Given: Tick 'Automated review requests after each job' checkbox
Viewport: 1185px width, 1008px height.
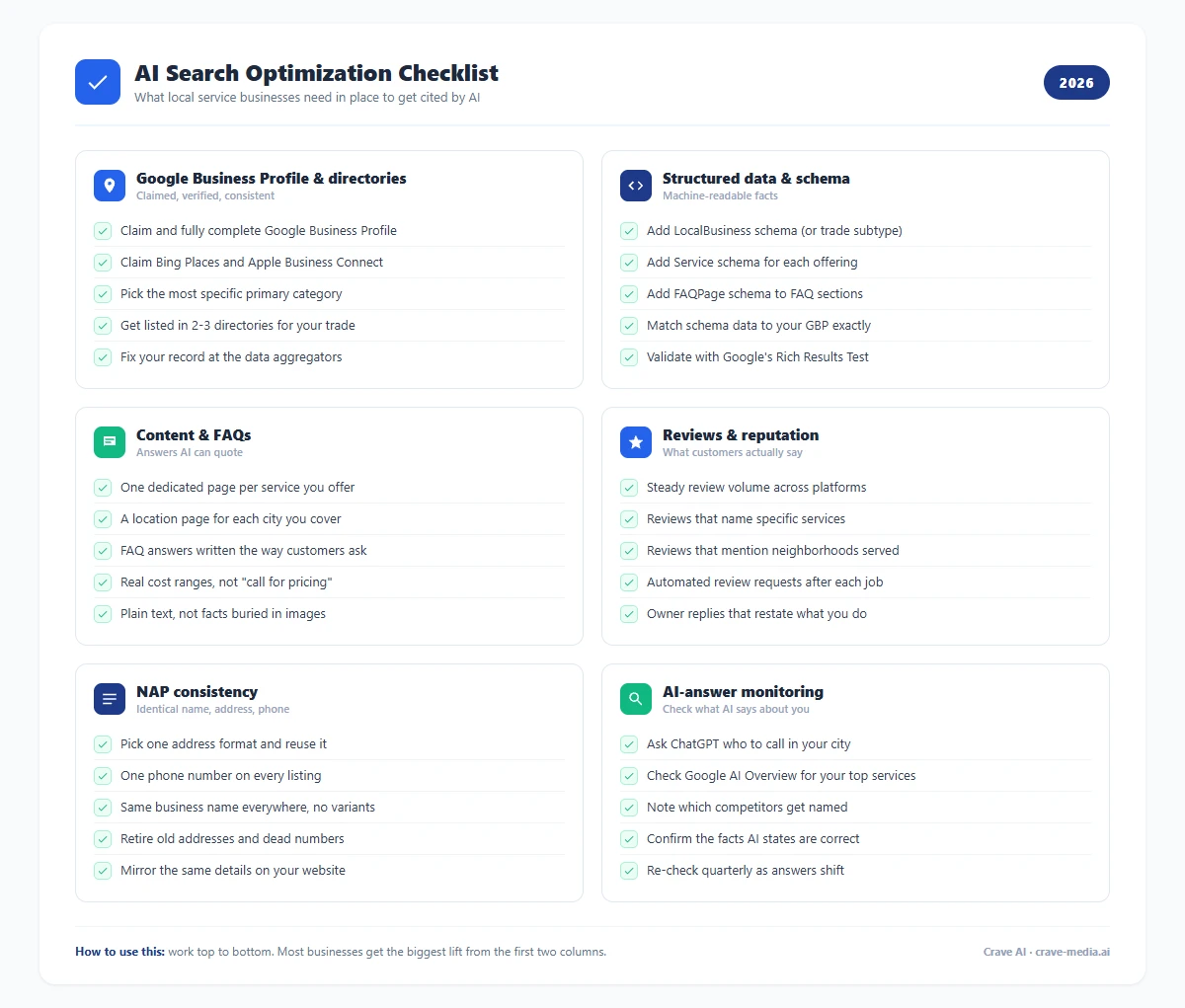Looking at the screenshot, I should pos(629,582).
